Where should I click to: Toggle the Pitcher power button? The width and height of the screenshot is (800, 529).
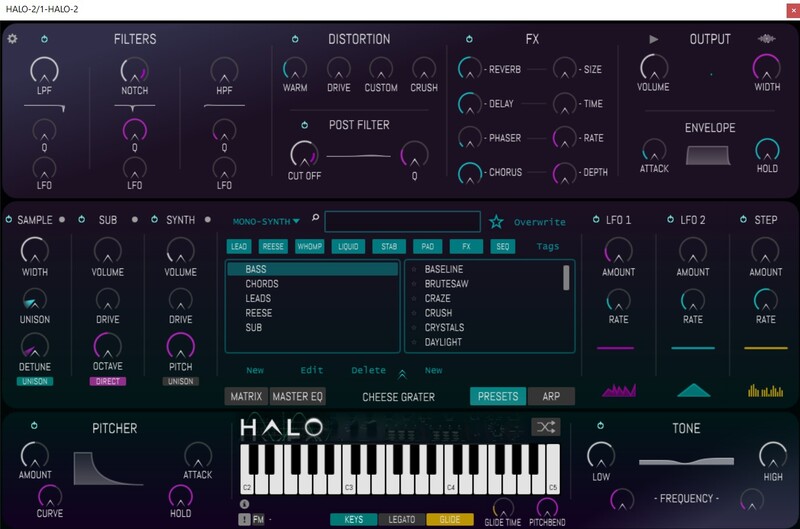click(34, 425)
